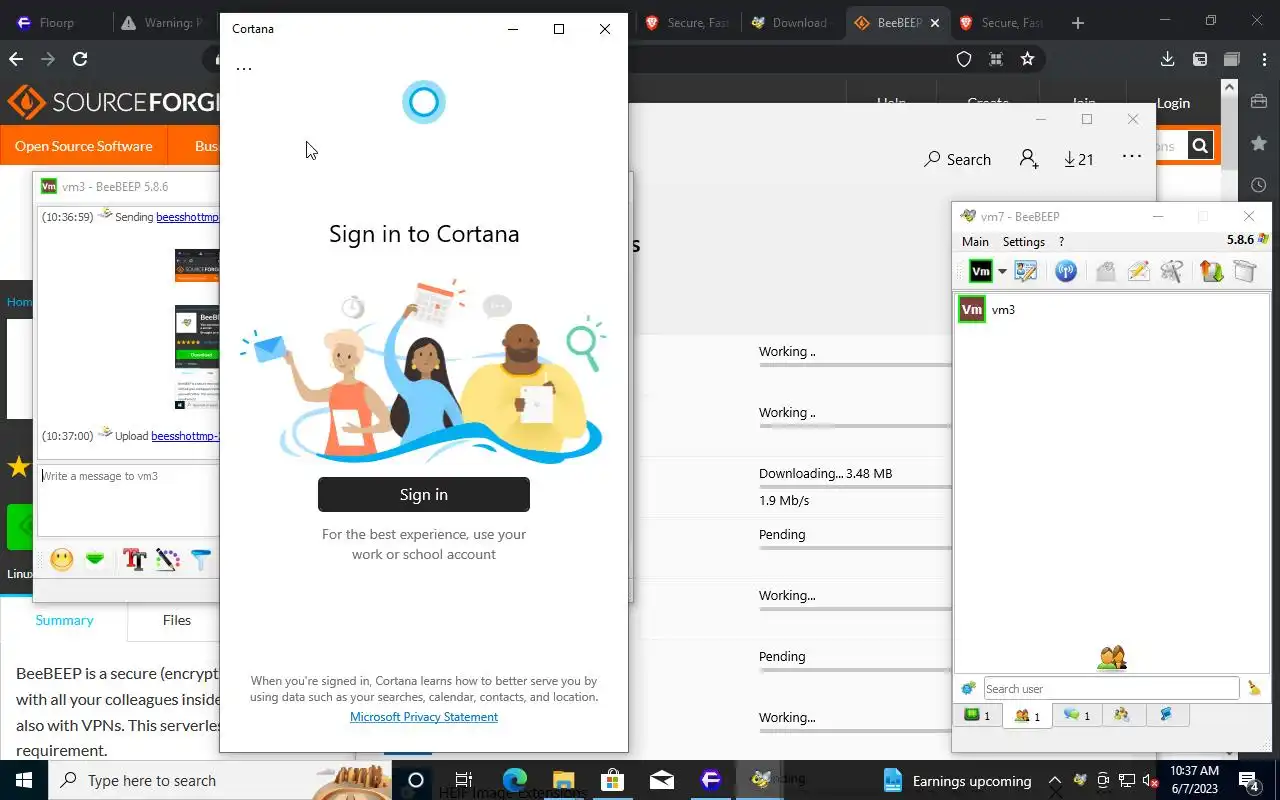Show hidden tray icons chevron
The width and height of the screenshot is (1280, 800).
(x=1054, y=781)
